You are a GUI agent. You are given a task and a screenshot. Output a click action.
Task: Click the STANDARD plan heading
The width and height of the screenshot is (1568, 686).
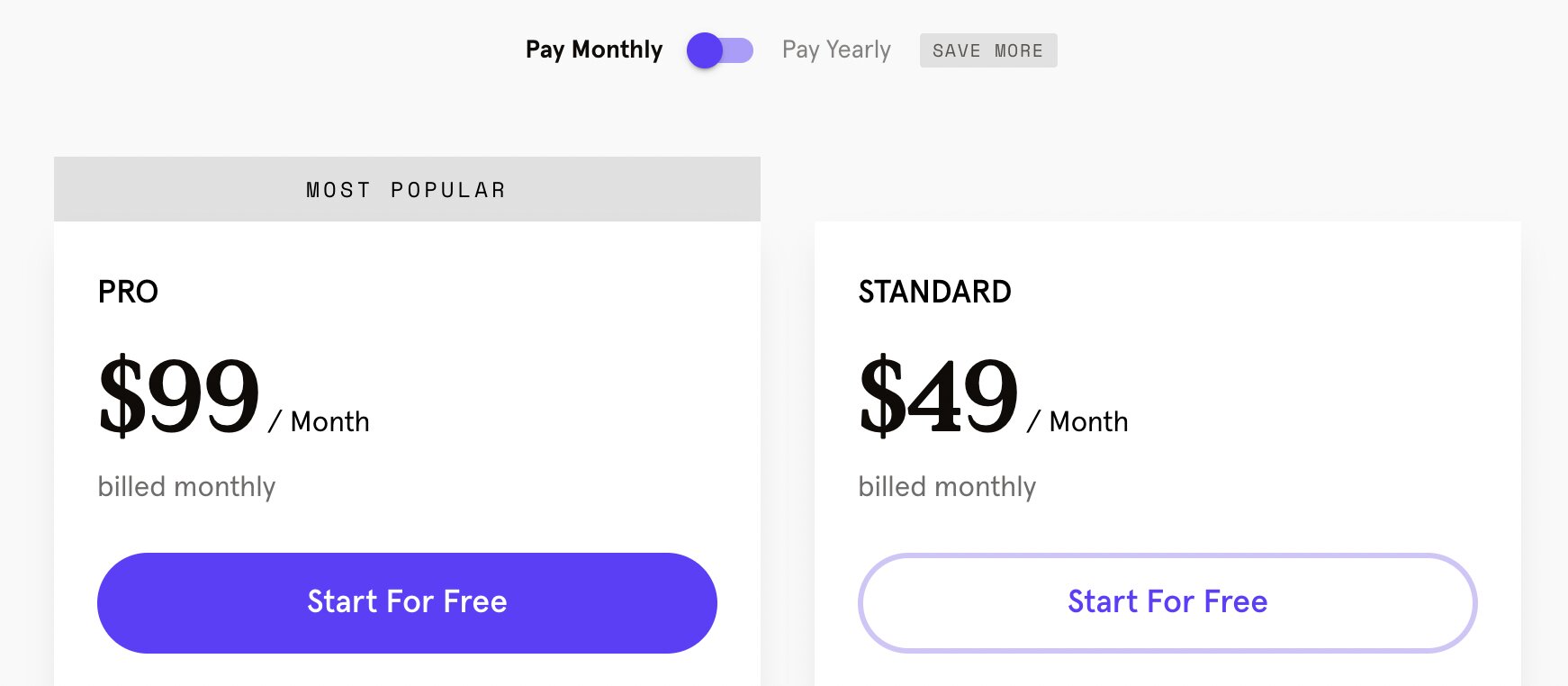(934, 292)
